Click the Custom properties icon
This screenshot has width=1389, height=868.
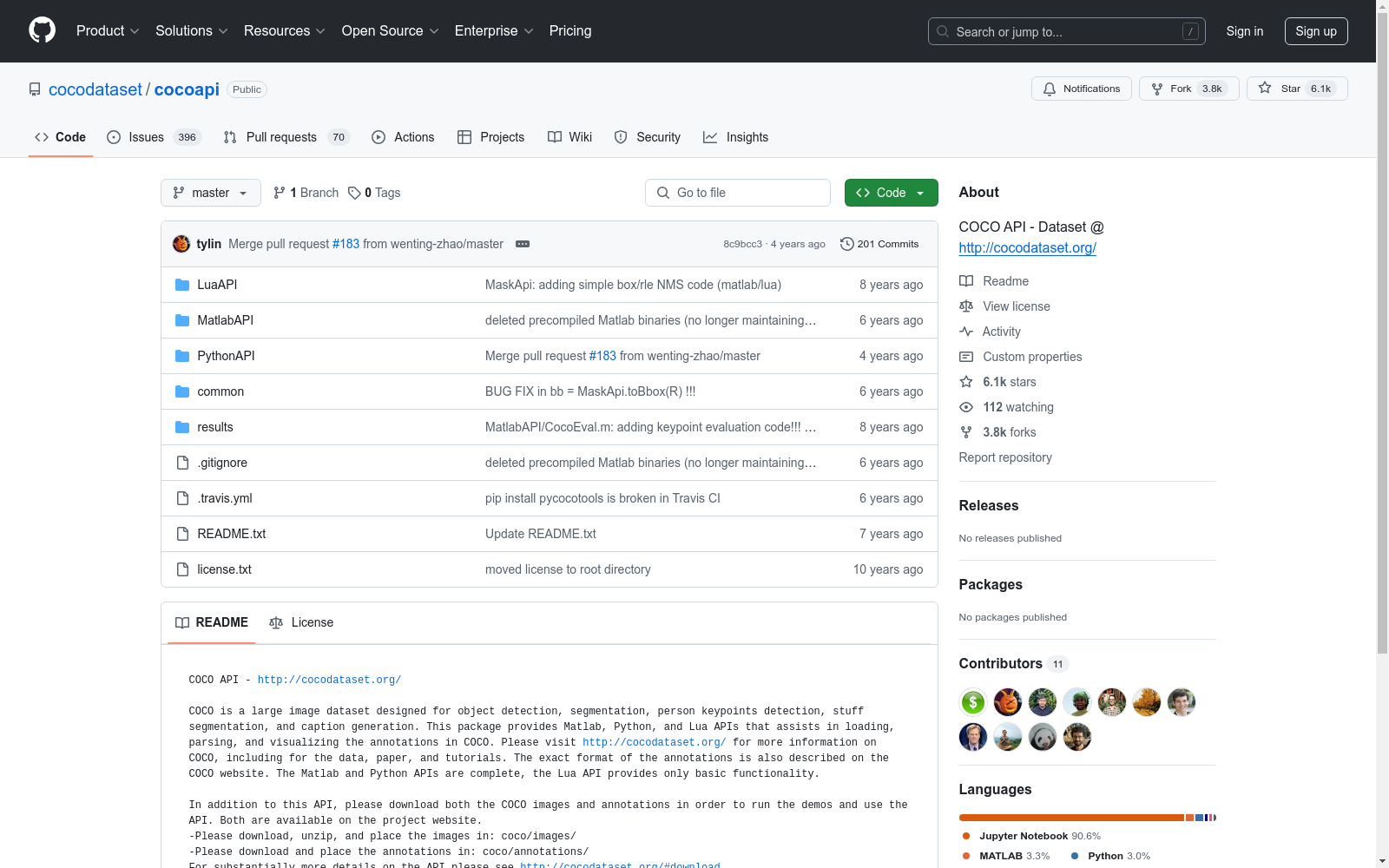click(x=966, y=357)
